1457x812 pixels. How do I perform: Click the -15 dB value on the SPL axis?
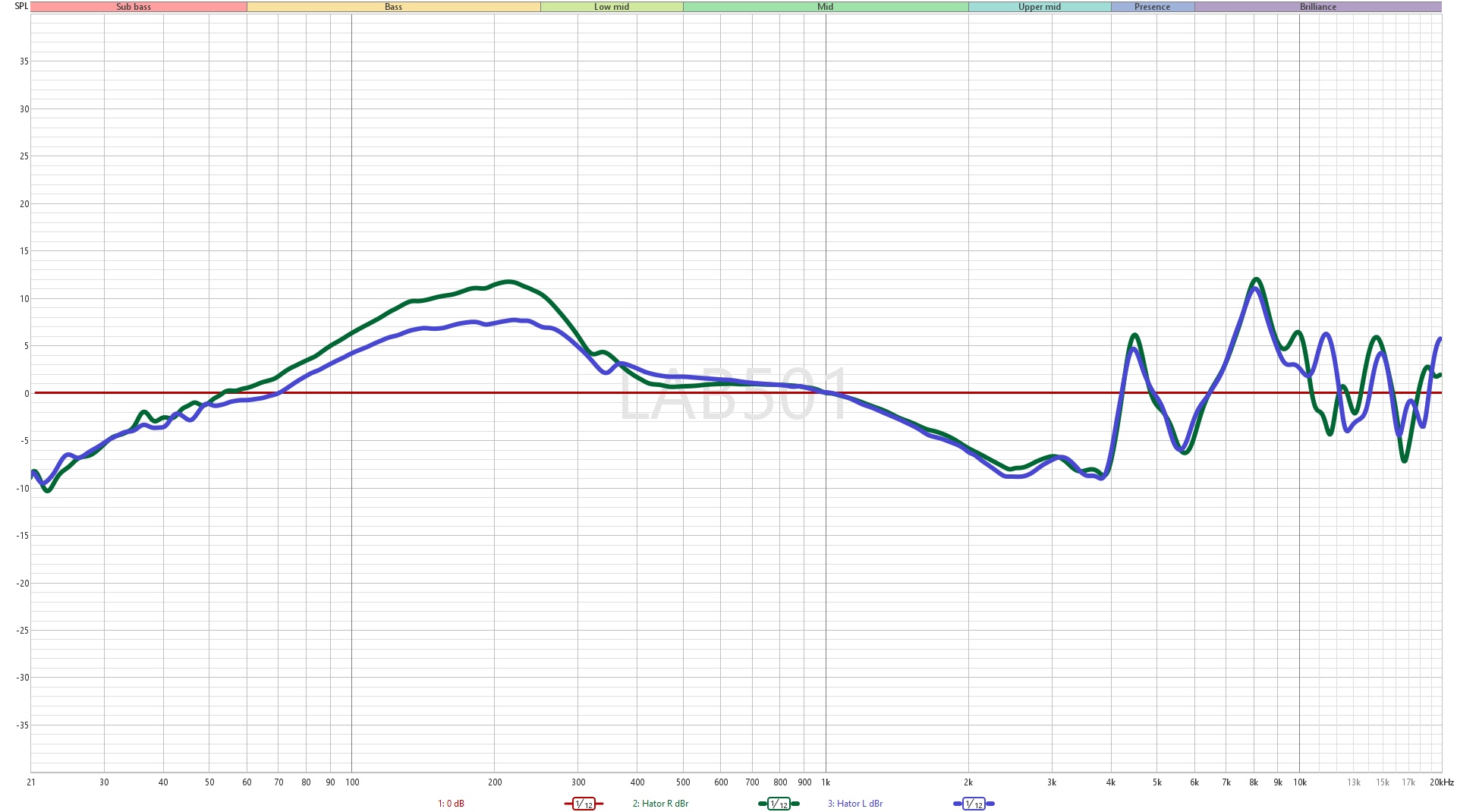[x=23, y=536]
